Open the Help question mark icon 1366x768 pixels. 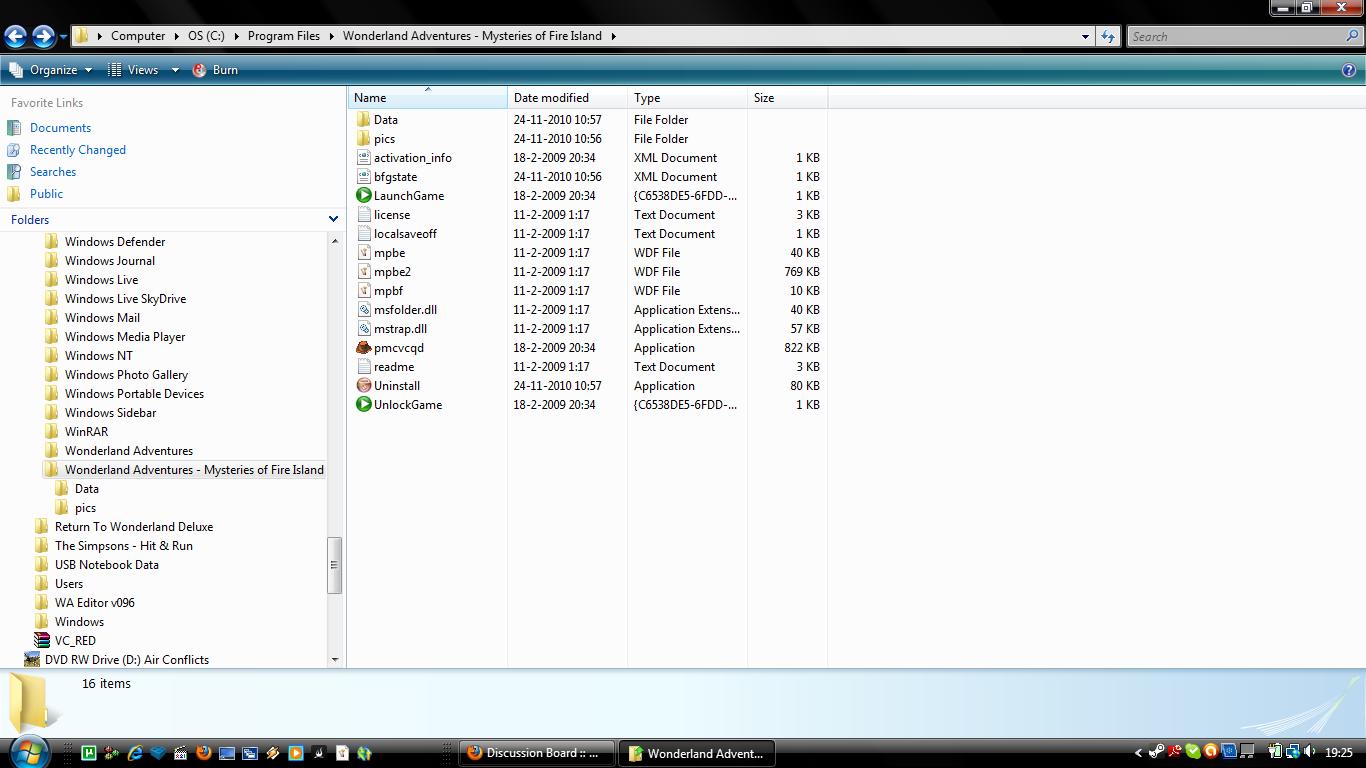point(1348,70)
